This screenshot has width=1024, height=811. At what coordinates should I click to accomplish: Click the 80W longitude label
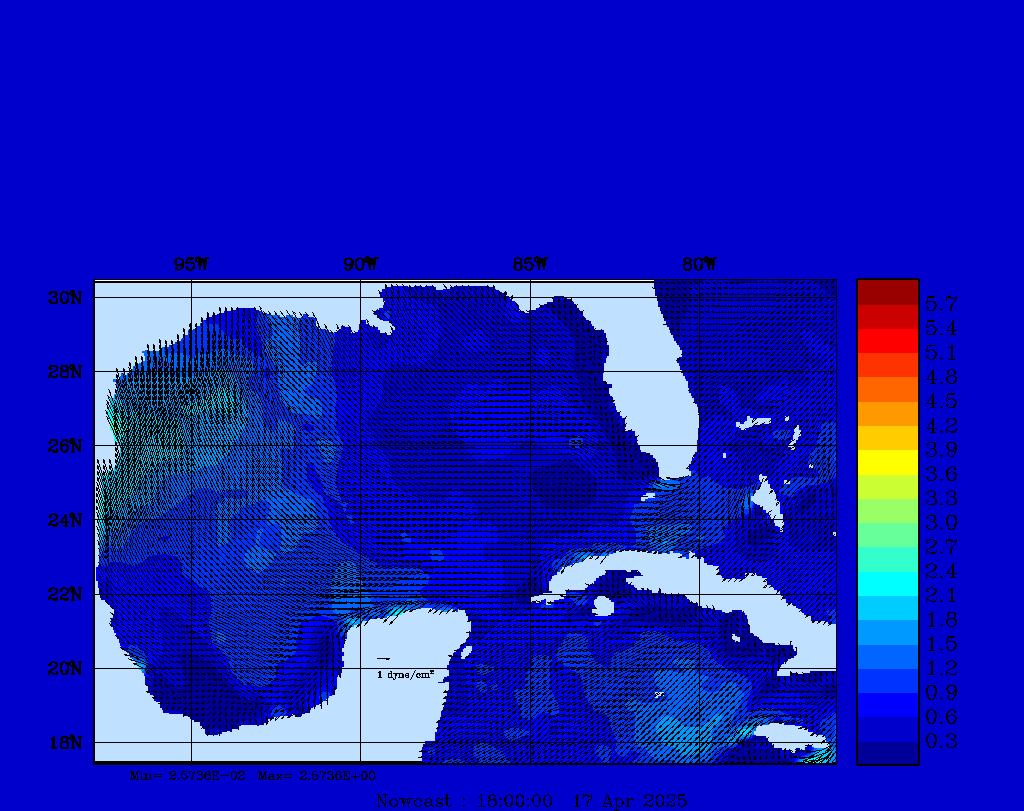point(699,265)
